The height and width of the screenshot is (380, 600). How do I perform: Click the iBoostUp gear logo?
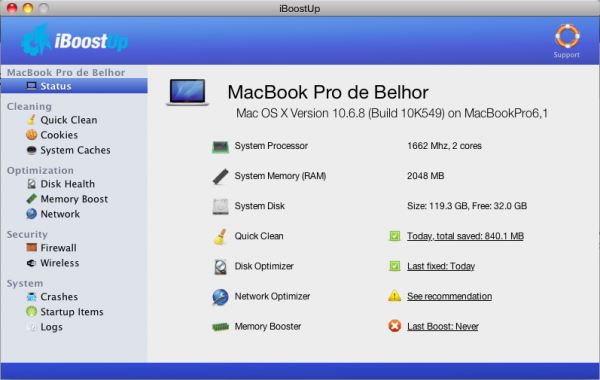pos(36,40)
